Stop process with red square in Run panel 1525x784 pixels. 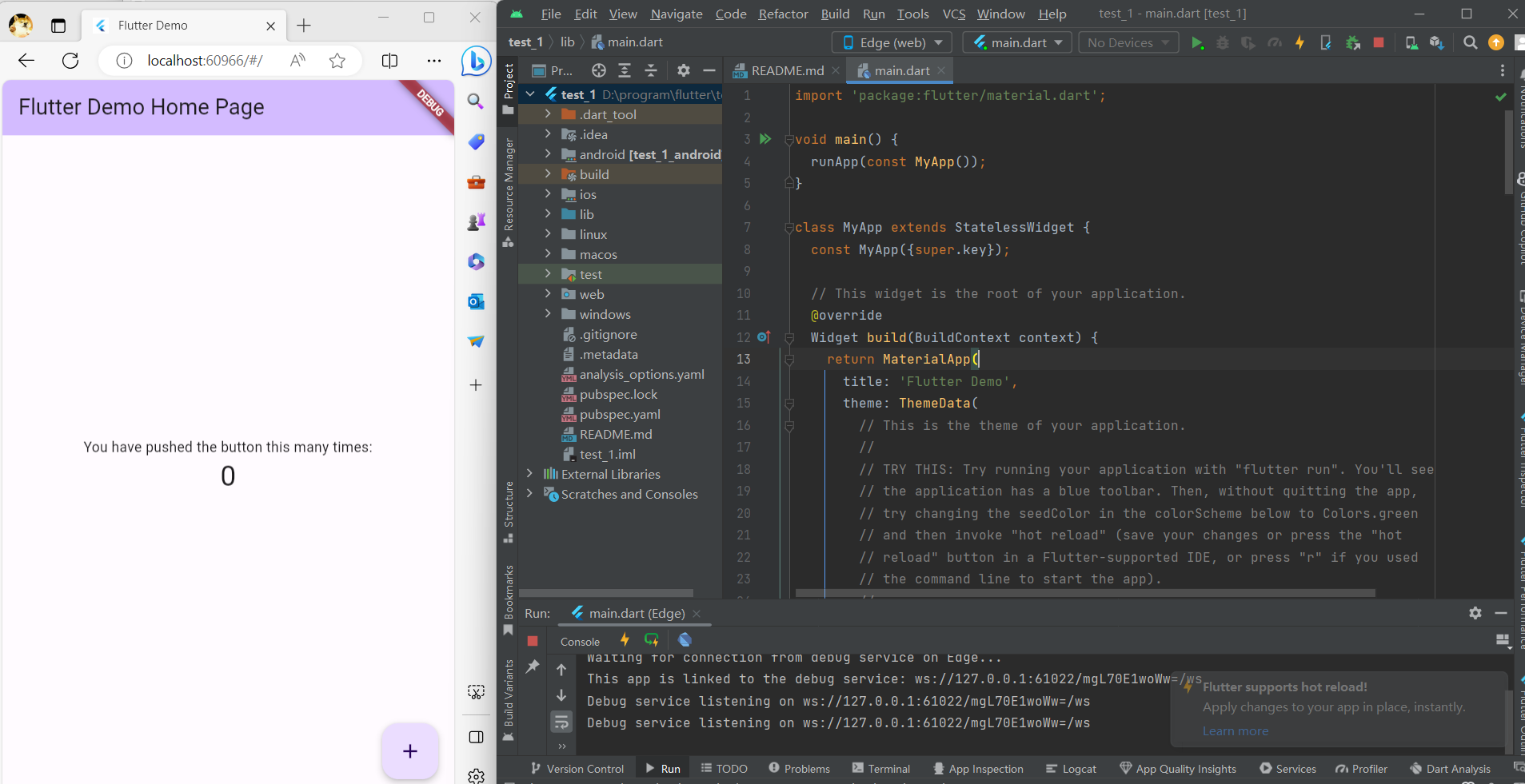click(533, 641)
